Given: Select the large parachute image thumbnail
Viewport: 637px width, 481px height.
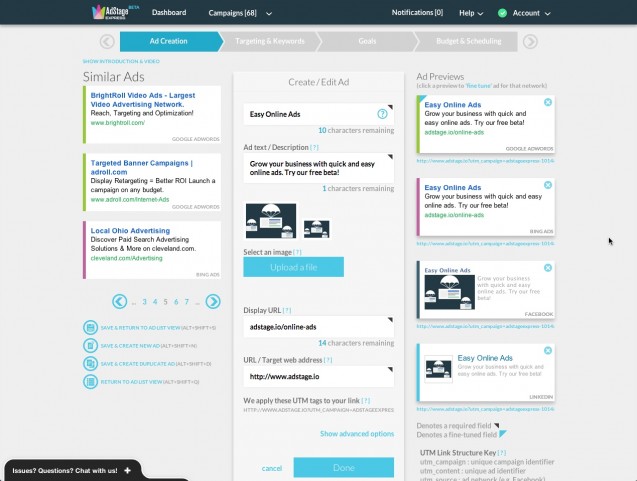Looking at the screenshot, I should 271,221.
